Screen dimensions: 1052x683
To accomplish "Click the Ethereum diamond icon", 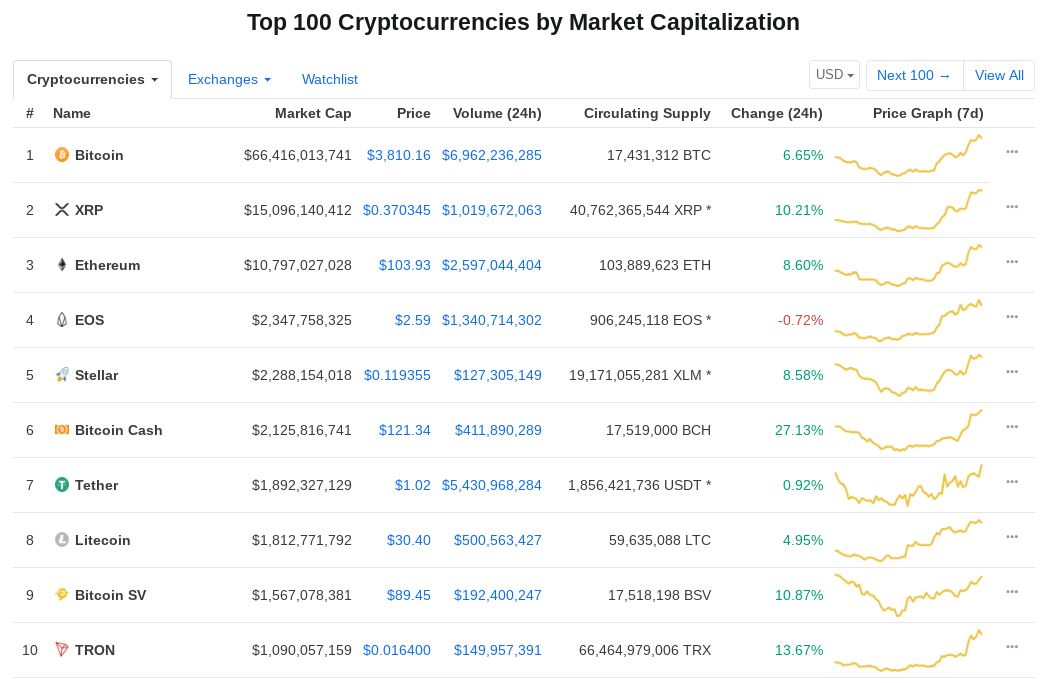I will 62,265.
